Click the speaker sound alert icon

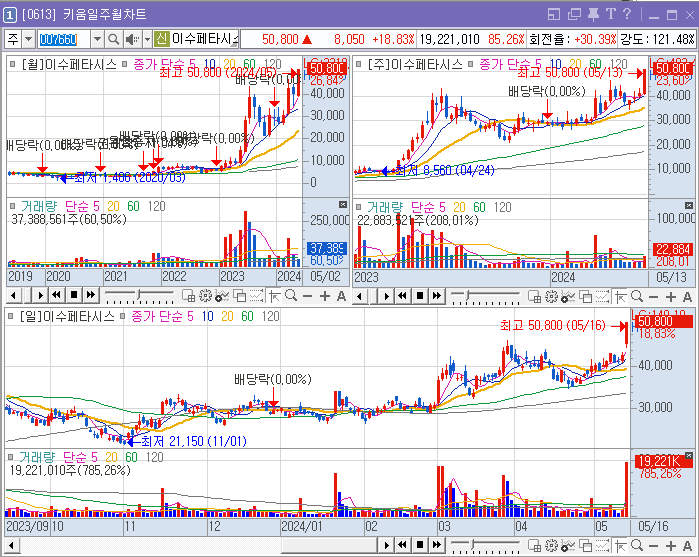tap(132, 39)
